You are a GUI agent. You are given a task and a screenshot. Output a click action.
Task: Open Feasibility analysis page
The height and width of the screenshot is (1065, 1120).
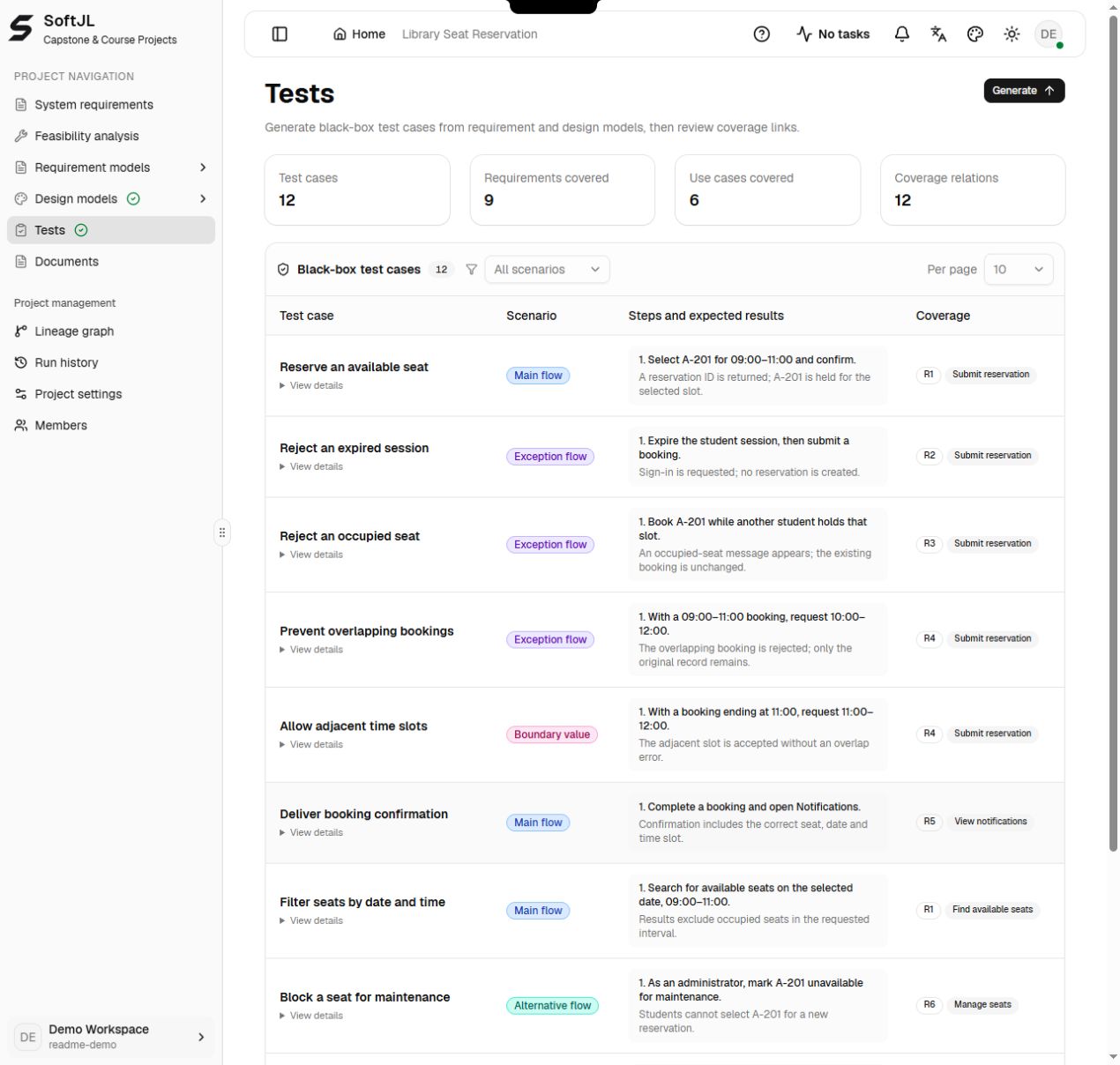[111, 136]
